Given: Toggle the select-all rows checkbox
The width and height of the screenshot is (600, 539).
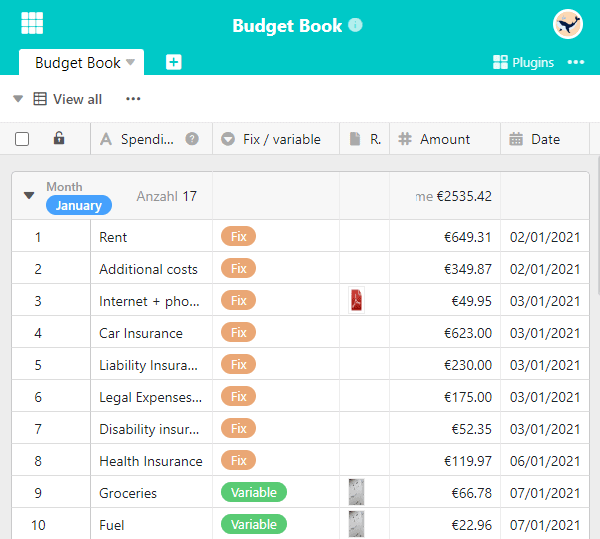Looking at the screenshot, I should (x=22, y=139).
